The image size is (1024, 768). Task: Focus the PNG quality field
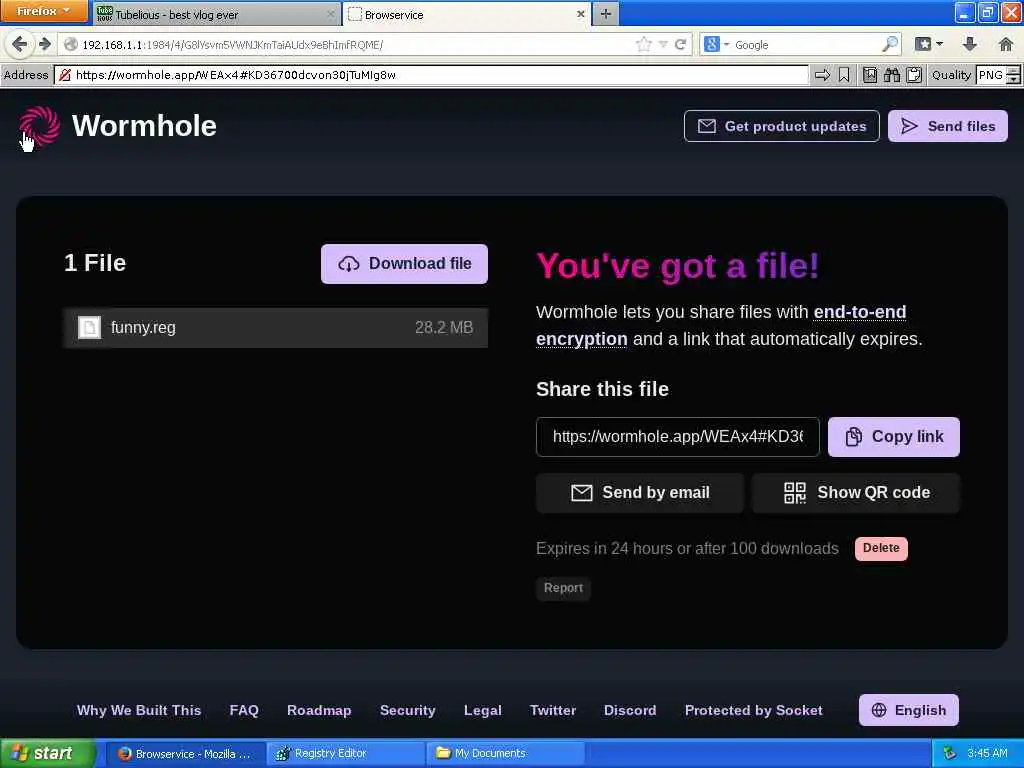tap(991, 75)
